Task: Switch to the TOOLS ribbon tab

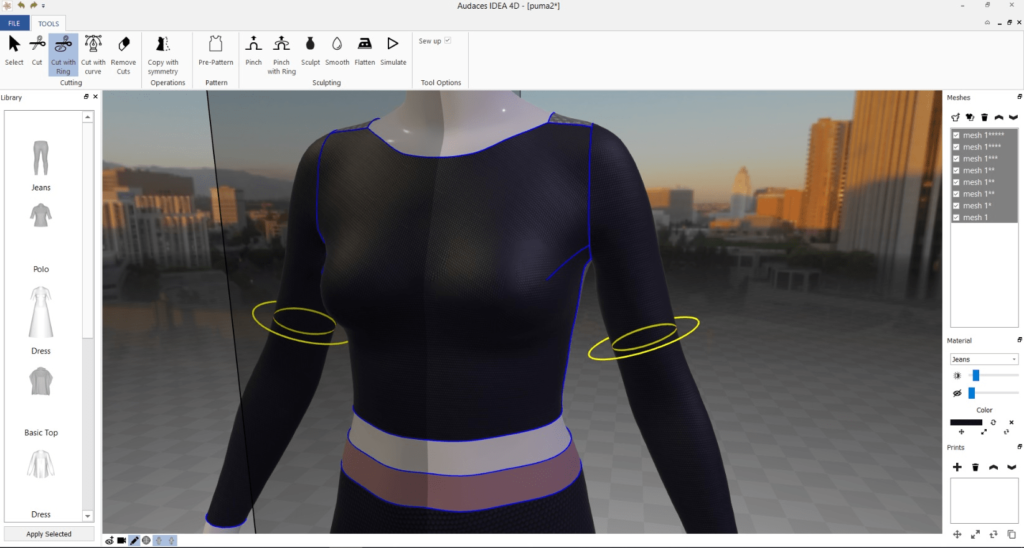Action: tap(48, 24)
